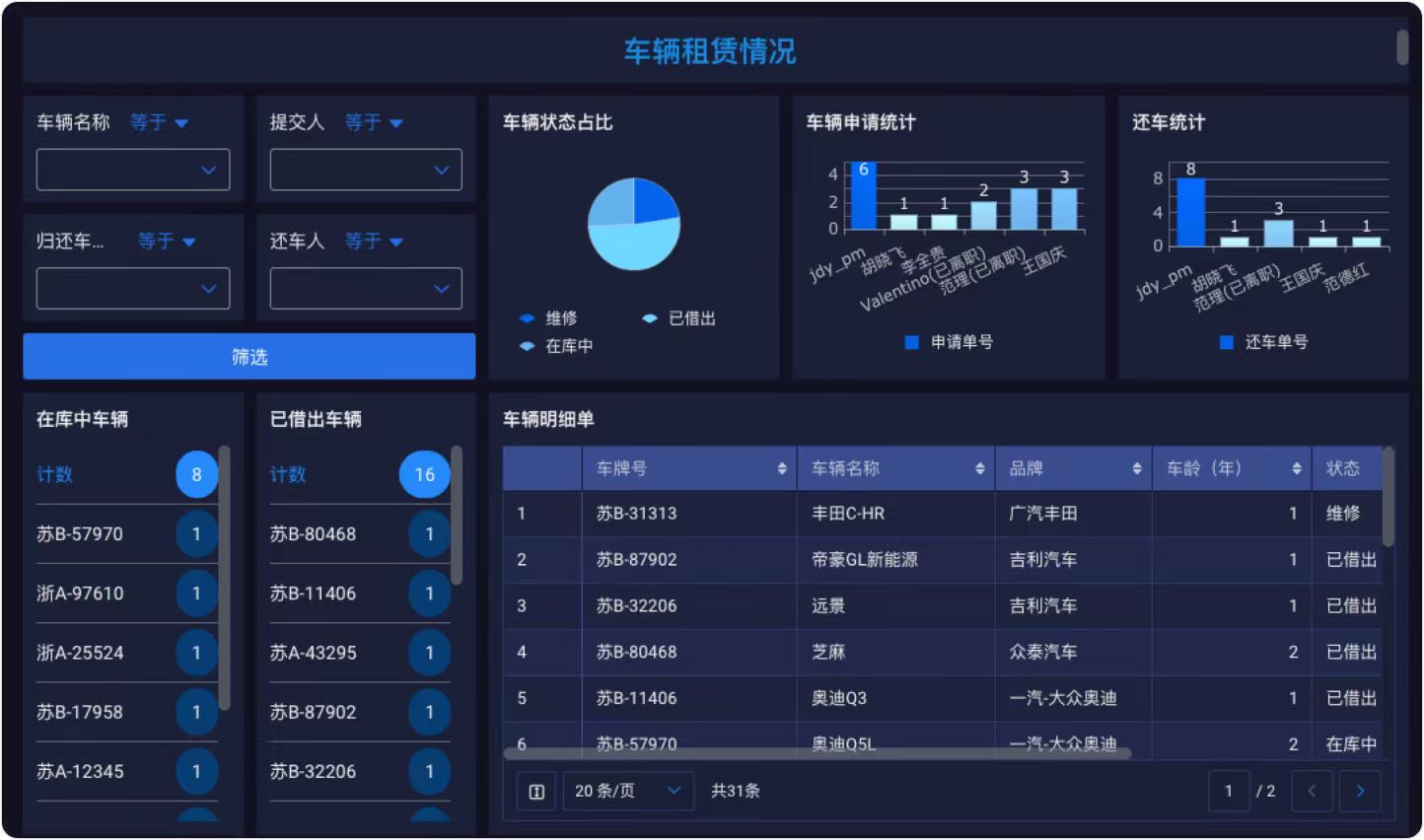Sort table by 车辆名称 column
Image resolution: width=1424 pixels, height=840 pixels.
[980, 468]
